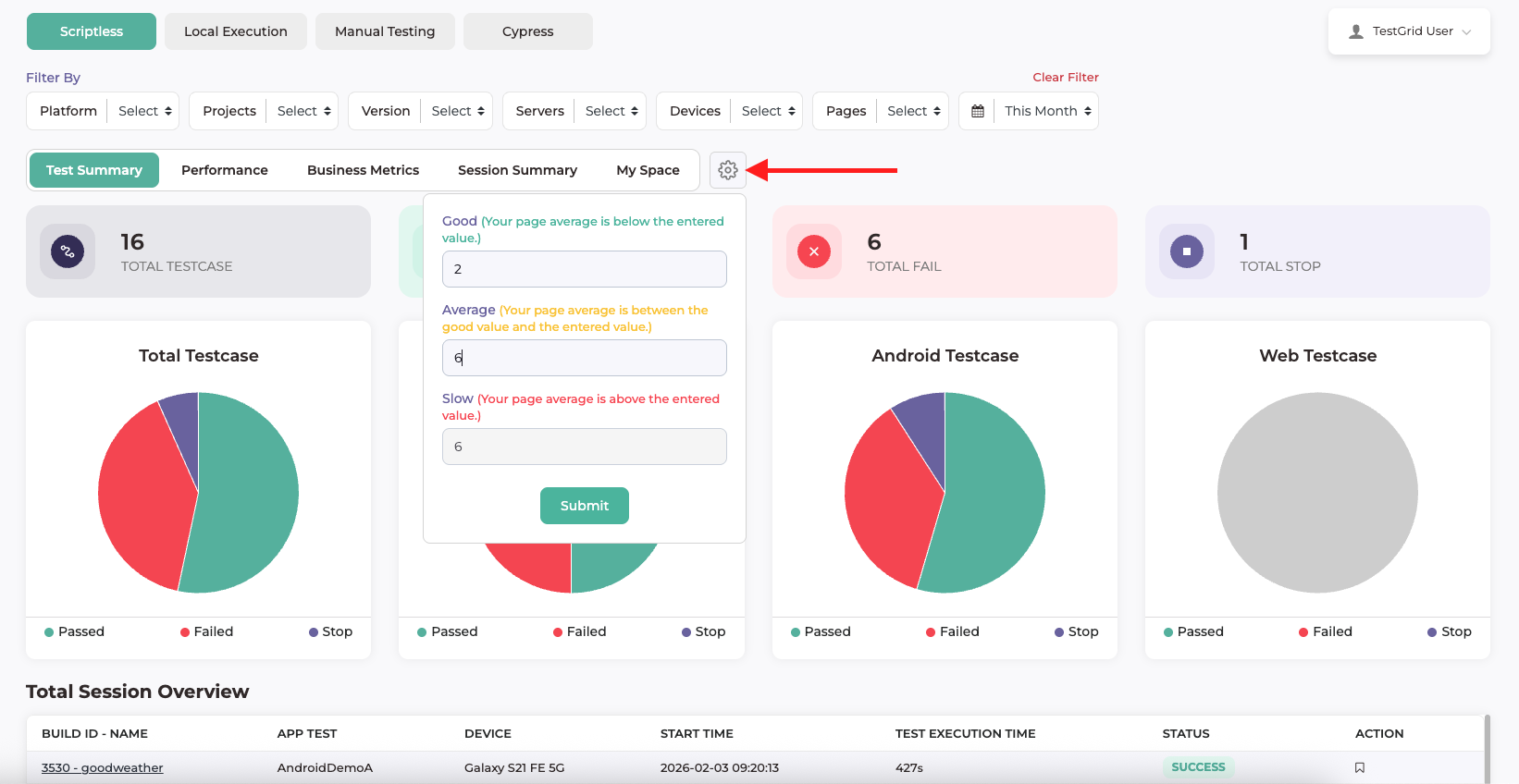The width and height of the screenshot is (1519, 784).
Task: Open the Session Summary tab
Action: (x=517, y=170)
